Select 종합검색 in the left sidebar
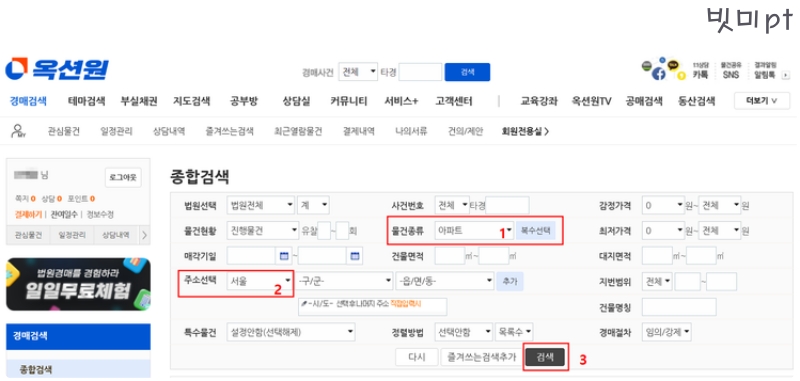The height and width of the screenshot is (381, 800). point(36,369)
